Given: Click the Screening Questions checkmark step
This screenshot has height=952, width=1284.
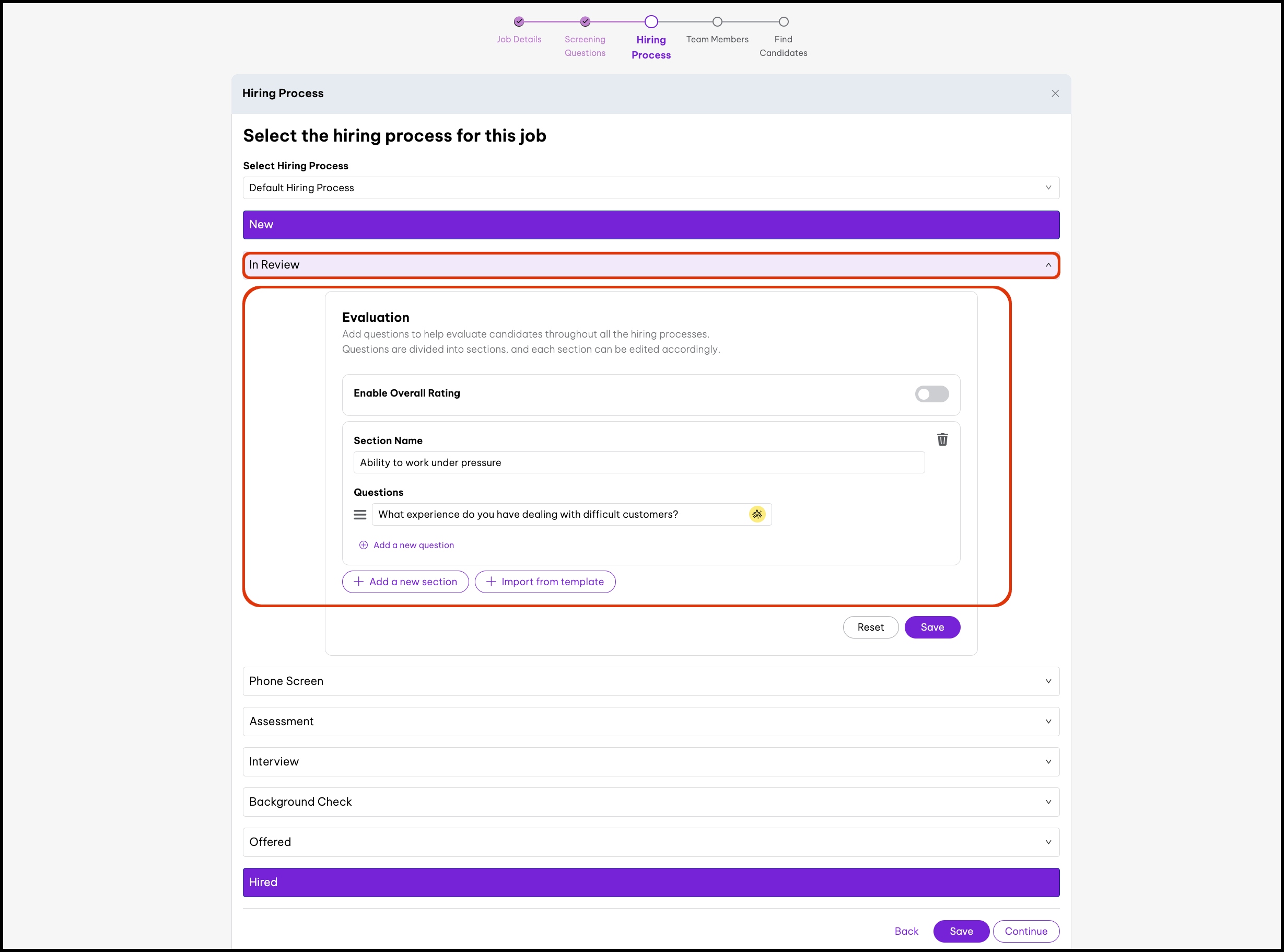Looking at the screenshot, I should [x=585, y=22].
